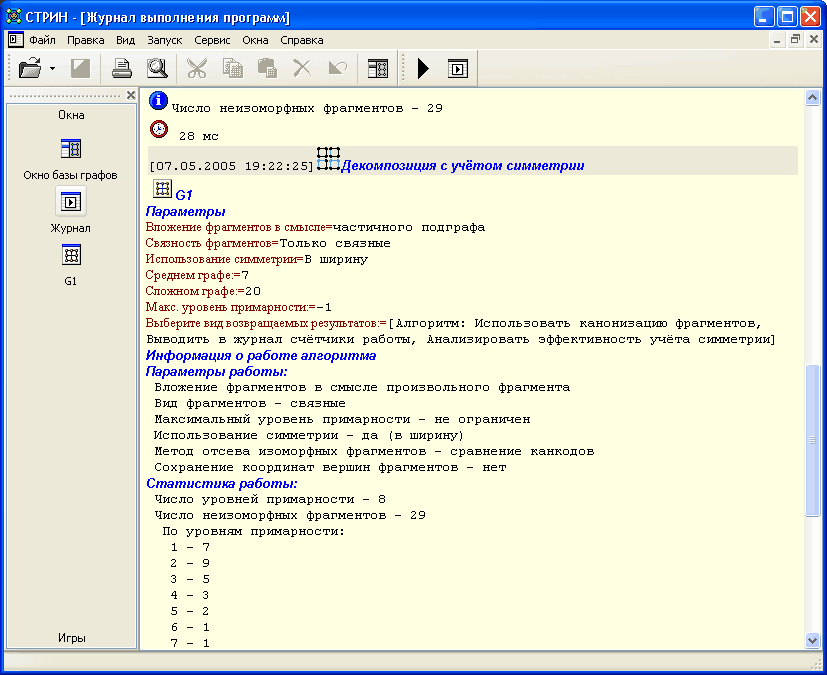Minimize the inner document window
This screenshot has width=827, height=675.
click(777, 40)
